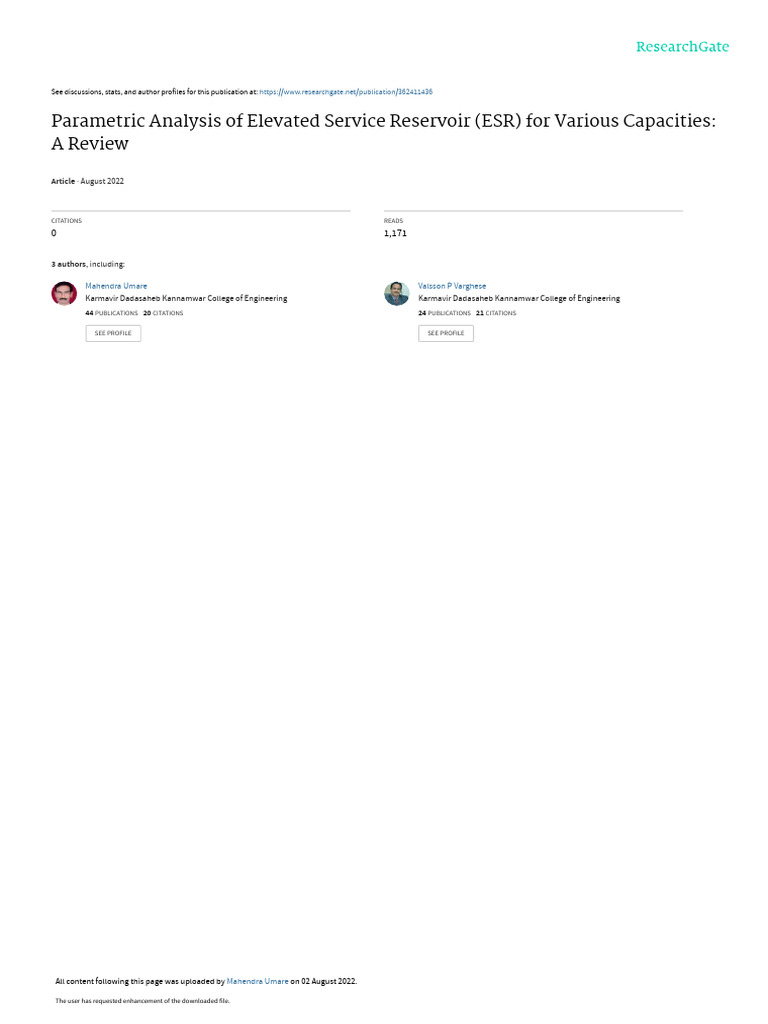Open Valsson P Varghese's profile photo
768x1024 pixels.
[x=396, y=293]
